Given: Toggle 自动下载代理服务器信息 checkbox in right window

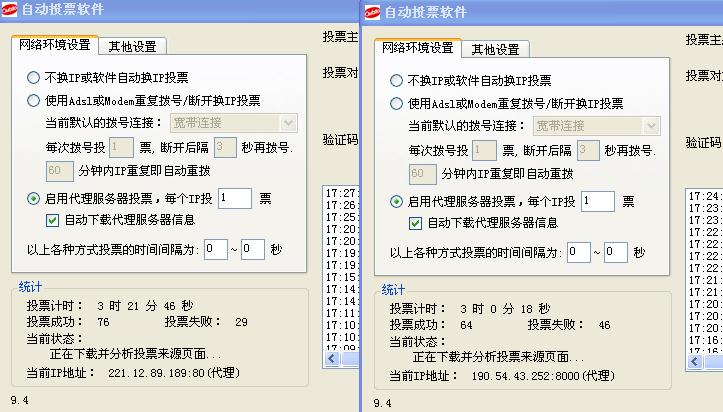Looking at the screenshot, I should [415, 224].
